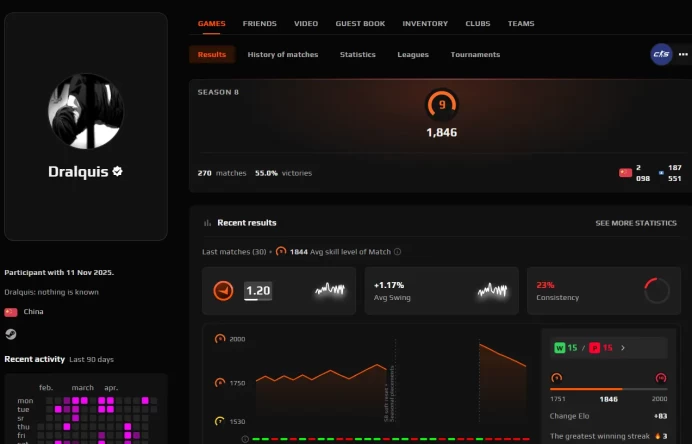Click the Dralquis username heading
Screen dimensions: 692x444
pos(78,171)
